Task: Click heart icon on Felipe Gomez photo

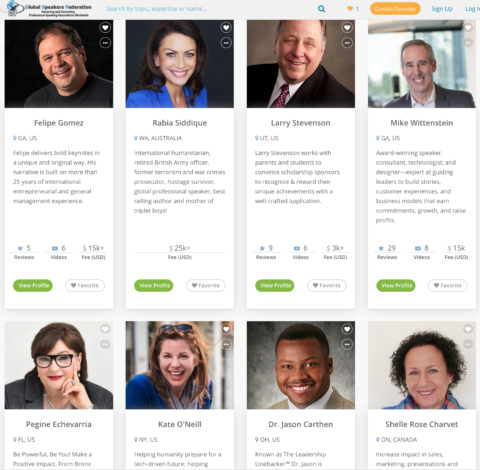Action: click(x=105, y=28)
